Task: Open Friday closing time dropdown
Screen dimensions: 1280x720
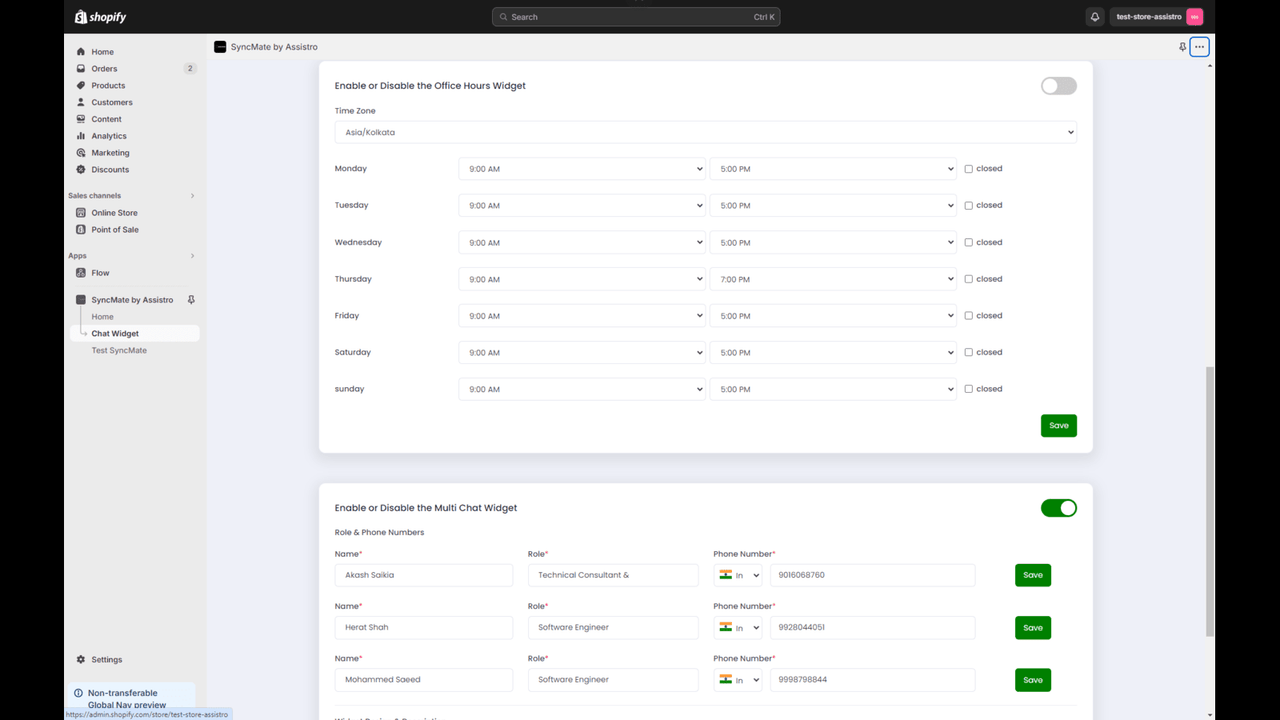Action: [833, 316]
